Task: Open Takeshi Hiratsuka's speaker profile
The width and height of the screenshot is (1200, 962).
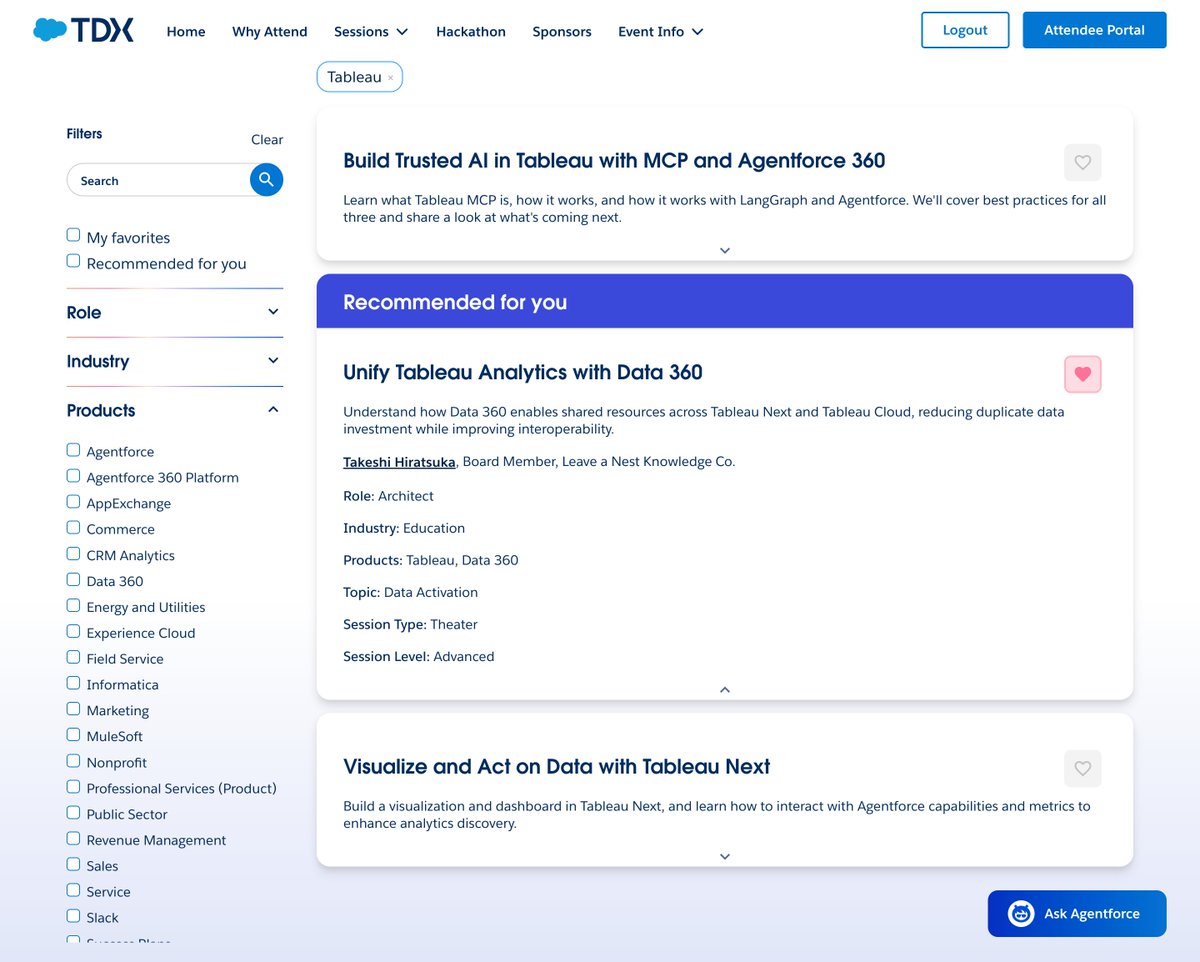Action: pos(399,462)
